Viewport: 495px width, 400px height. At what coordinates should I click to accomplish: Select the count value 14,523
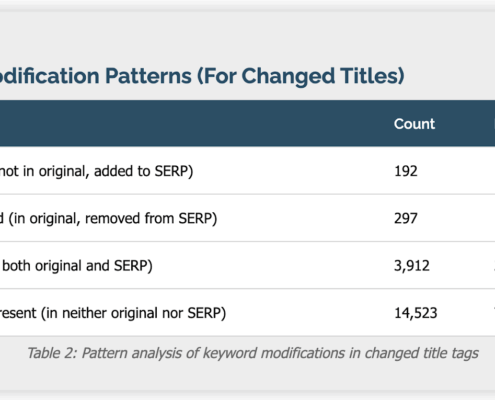[x=416, y=313]
